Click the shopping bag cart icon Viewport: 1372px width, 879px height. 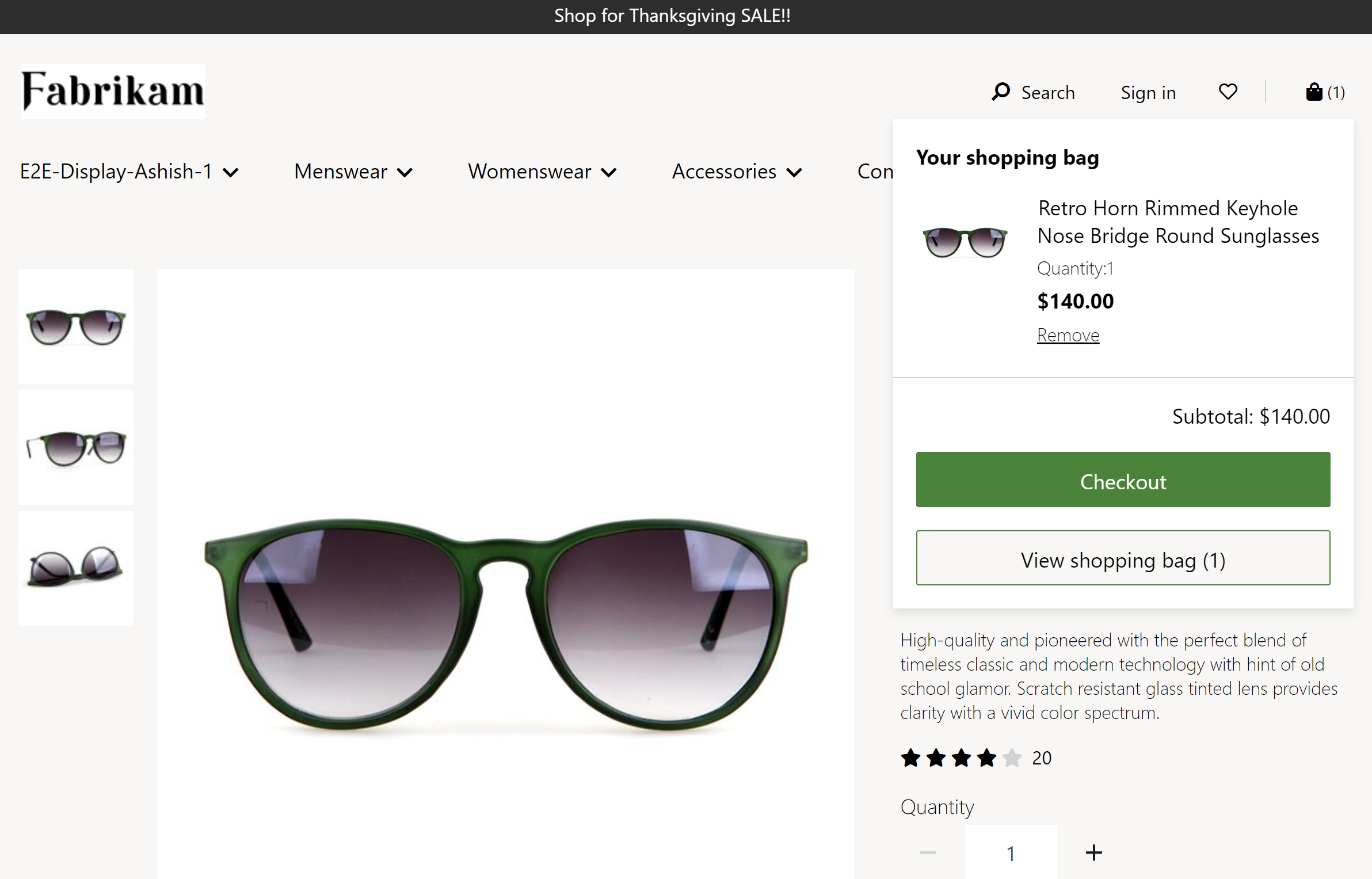1314,92
